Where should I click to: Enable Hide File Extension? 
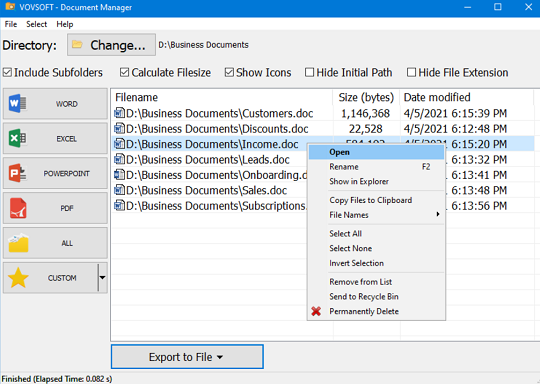(411, 73)
